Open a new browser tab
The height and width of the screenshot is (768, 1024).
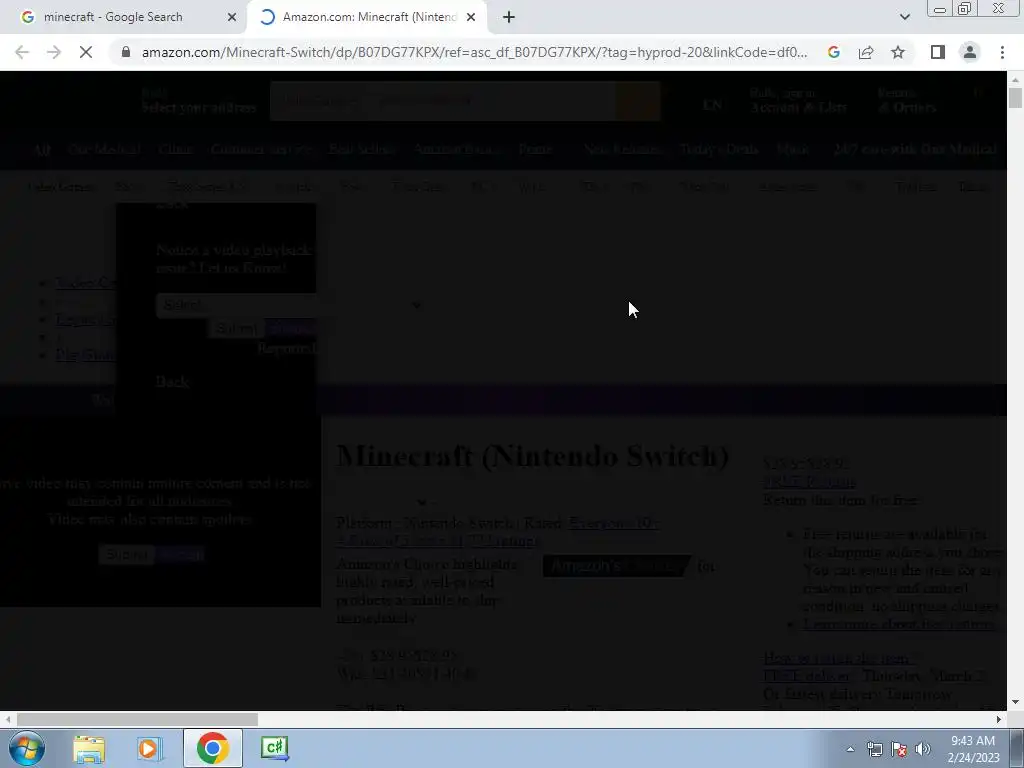click(509, 17)
